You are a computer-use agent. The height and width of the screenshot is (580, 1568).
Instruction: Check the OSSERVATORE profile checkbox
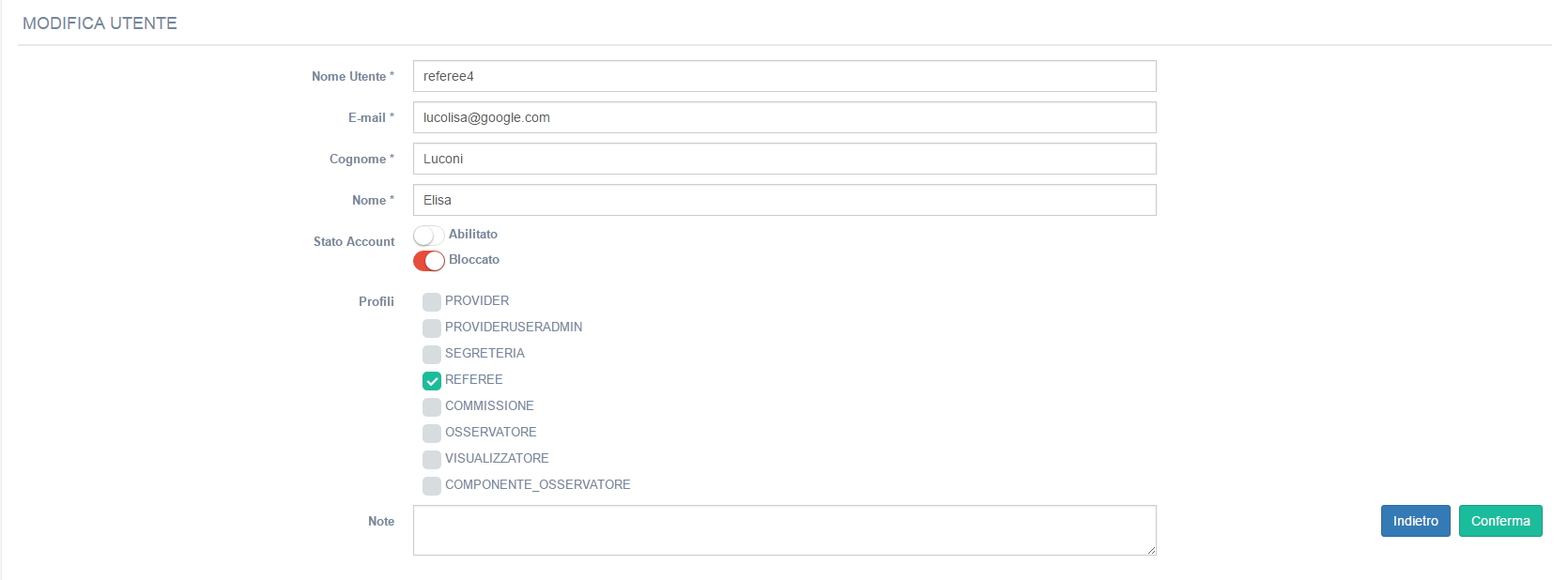(x=432, y=433)
